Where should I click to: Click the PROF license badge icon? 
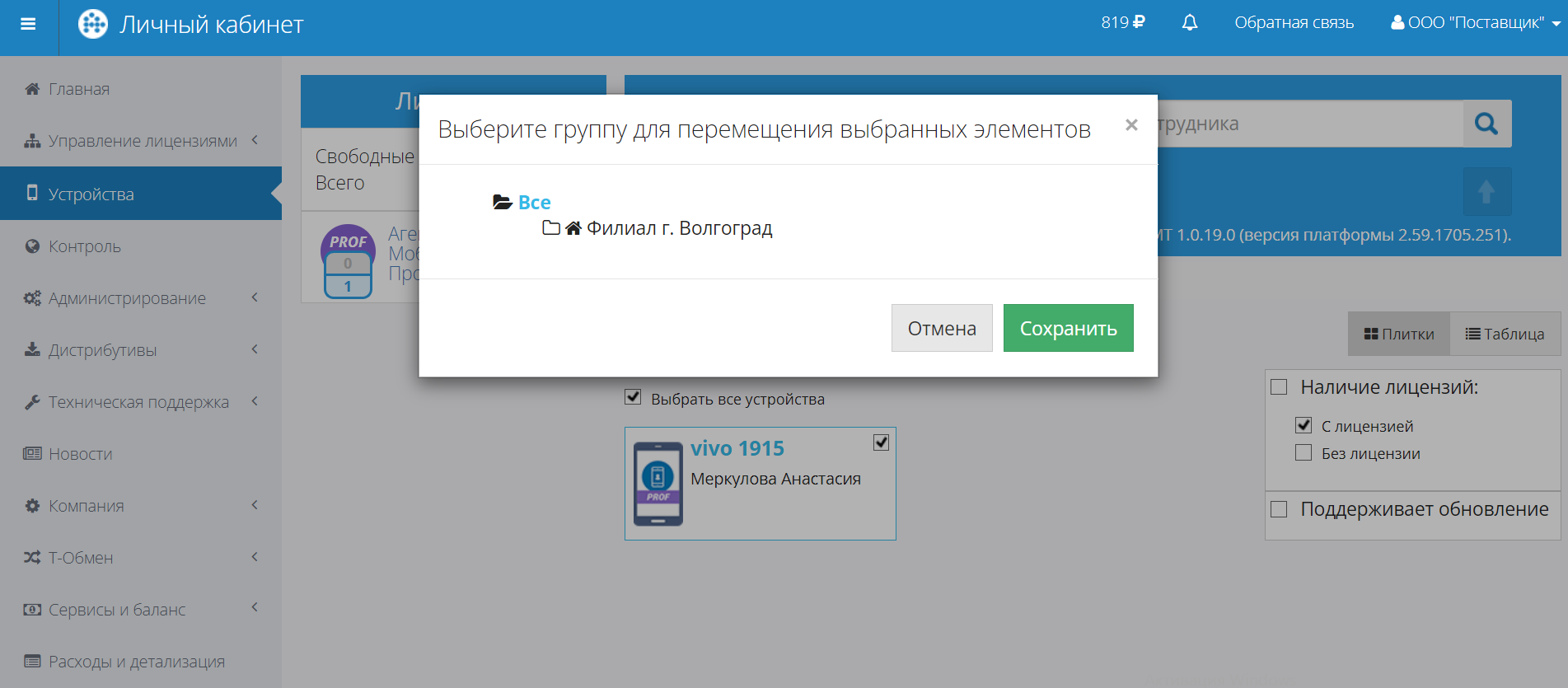coord(348,261)
